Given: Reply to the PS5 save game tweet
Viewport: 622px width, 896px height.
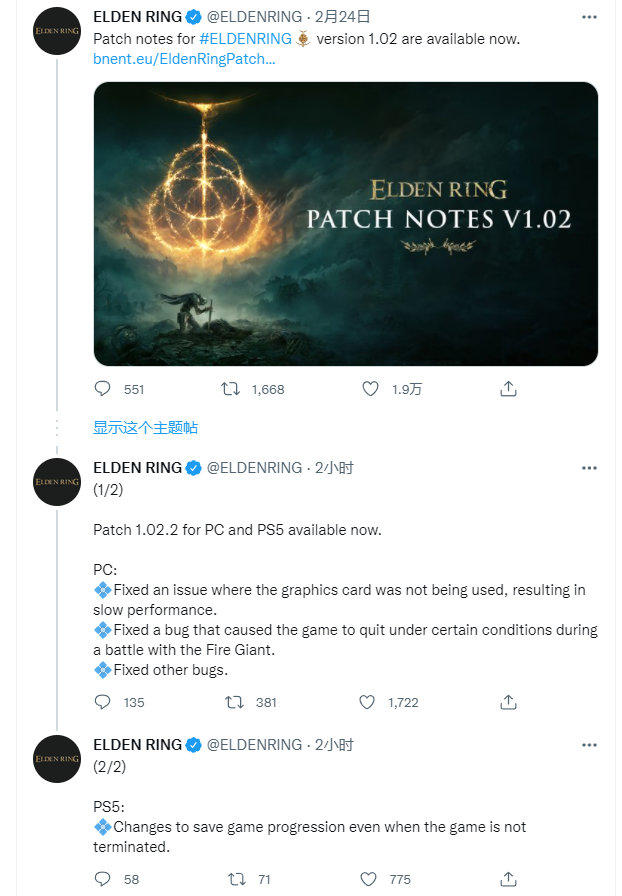Looking at the screenshot, I should coord(103,879).
